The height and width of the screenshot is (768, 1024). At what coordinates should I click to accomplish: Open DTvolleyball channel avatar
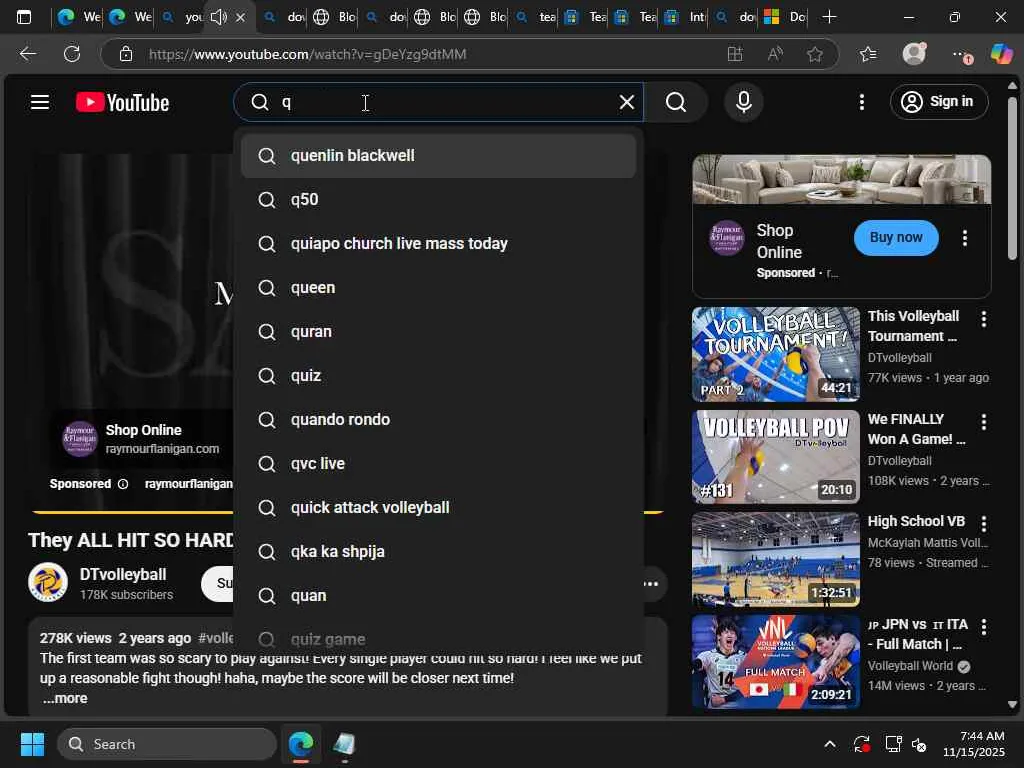48,583
